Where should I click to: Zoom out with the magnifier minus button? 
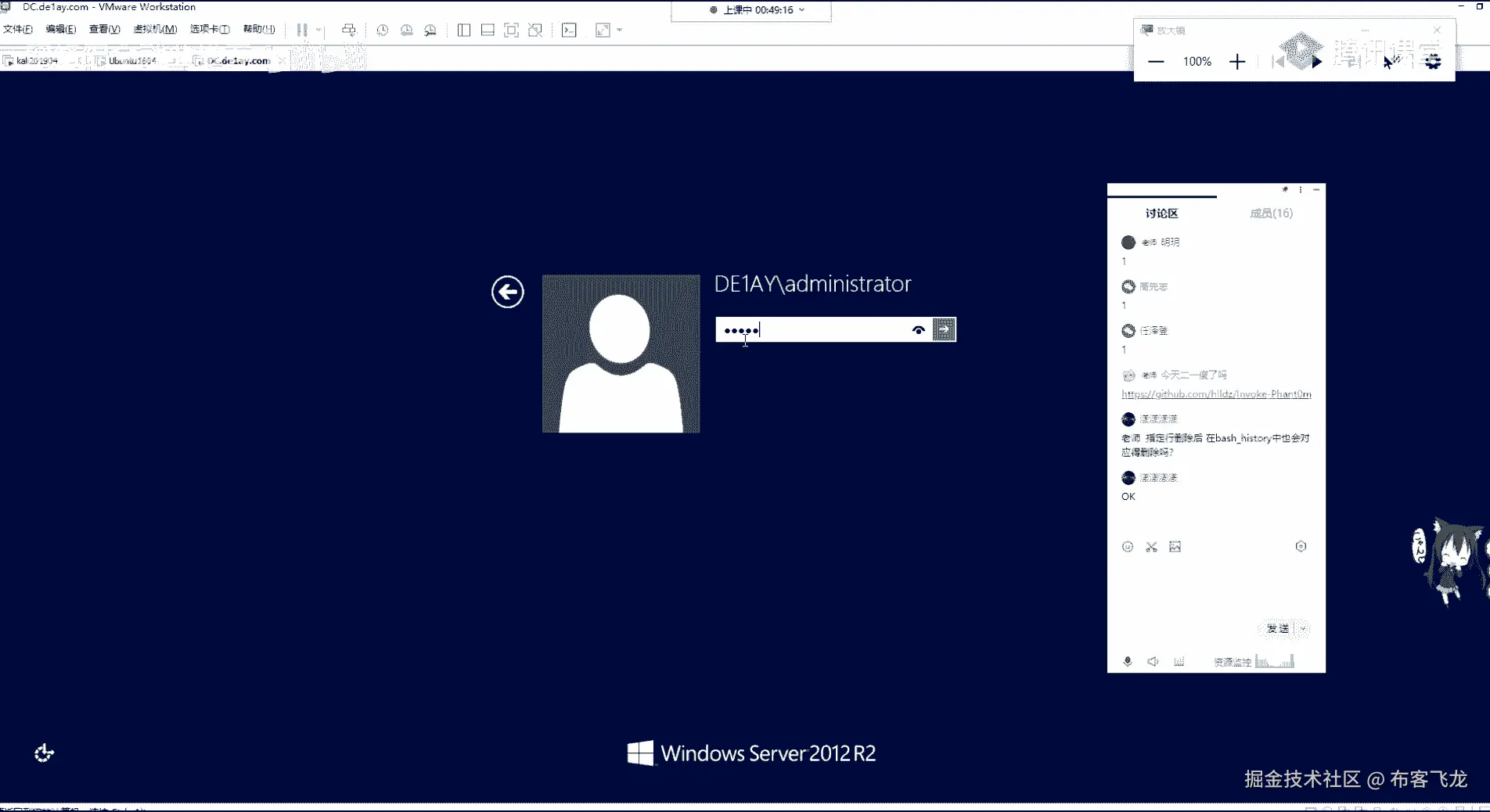1156,62
